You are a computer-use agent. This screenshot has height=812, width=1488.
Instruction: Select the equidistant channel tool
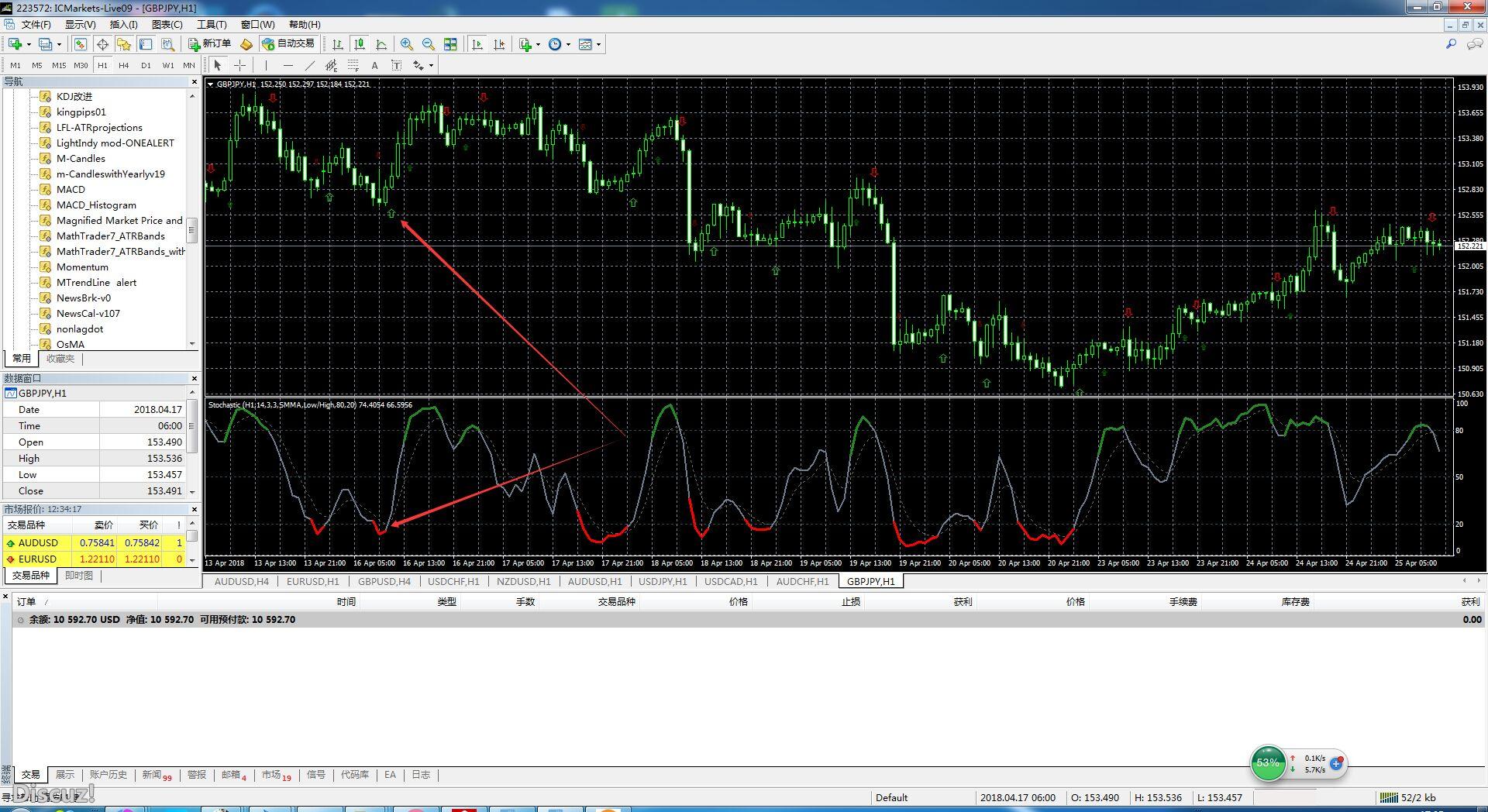click(x=332, y=65)
